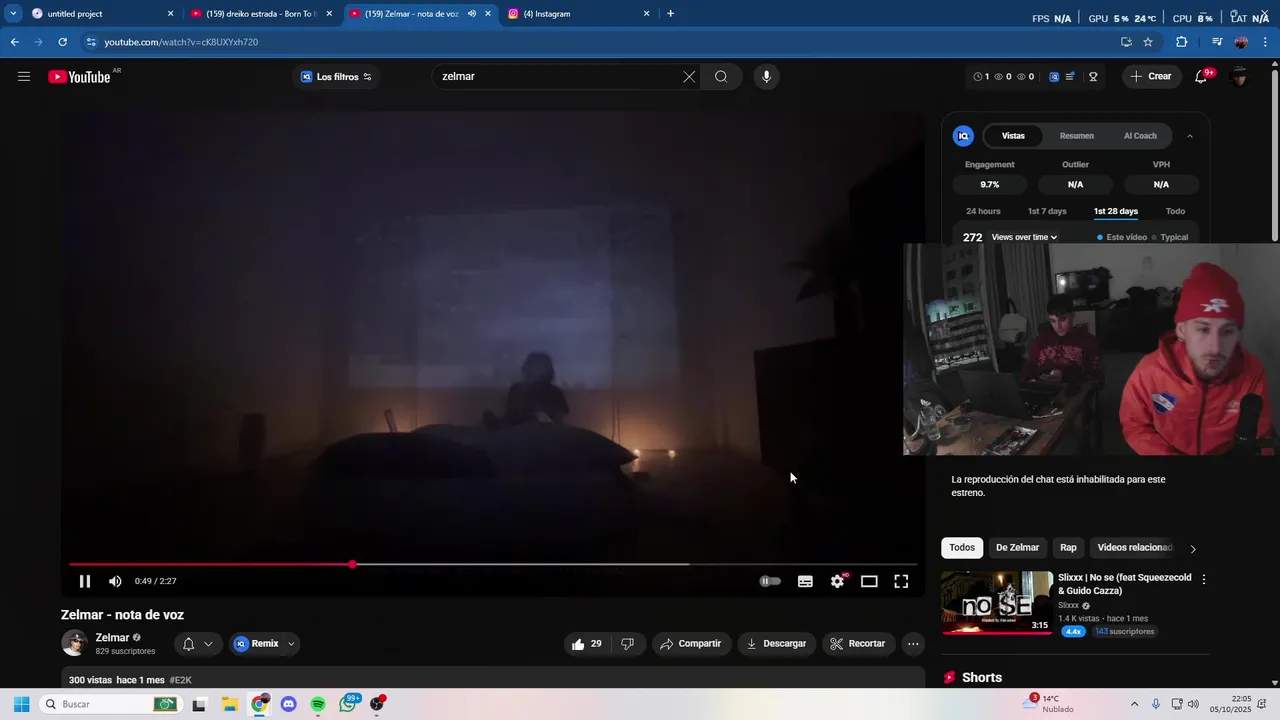Toggle Este vídeo chart series
The width and height of the screenshot is (1280, 720).
[x=1122, y=237]
